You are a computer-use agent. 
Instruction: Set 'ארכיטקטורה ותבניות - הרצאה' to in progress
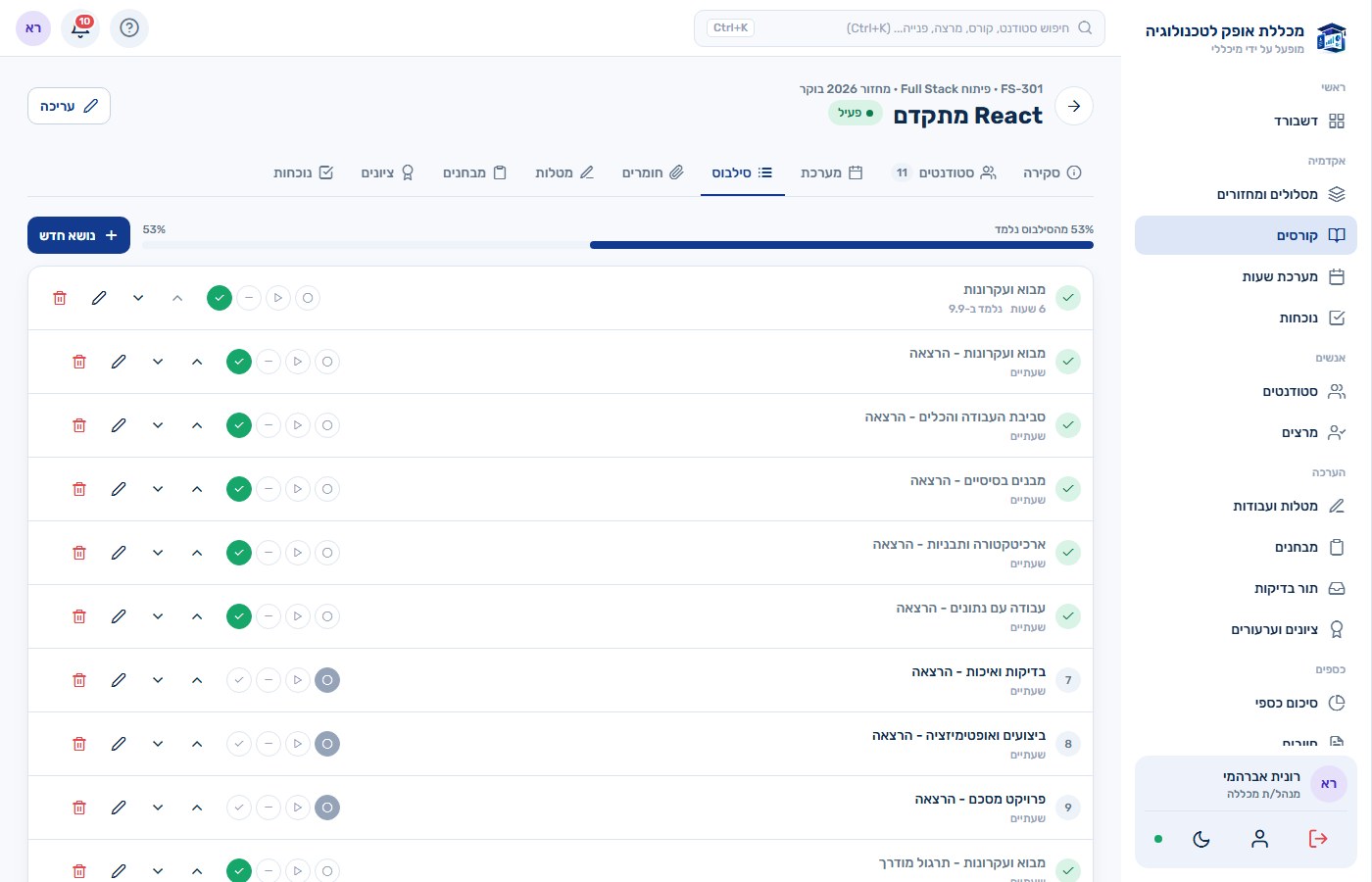(298, 553)
